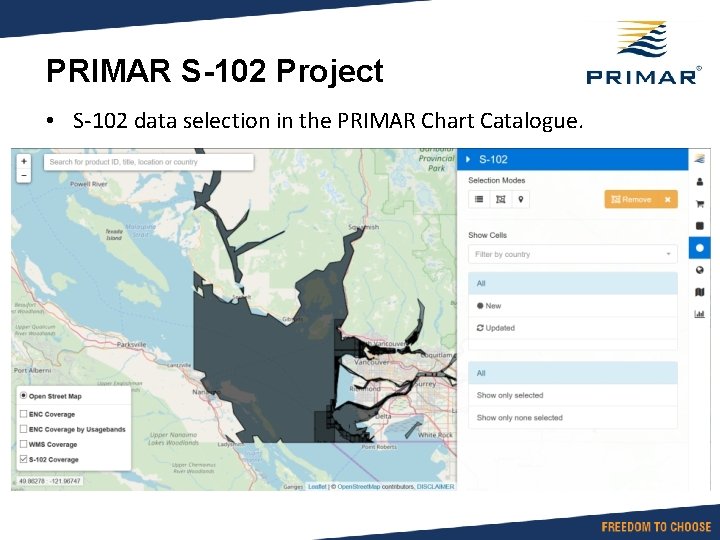Select area rectangle selection mode icon
Screen dimensions: 720x540
501,199
